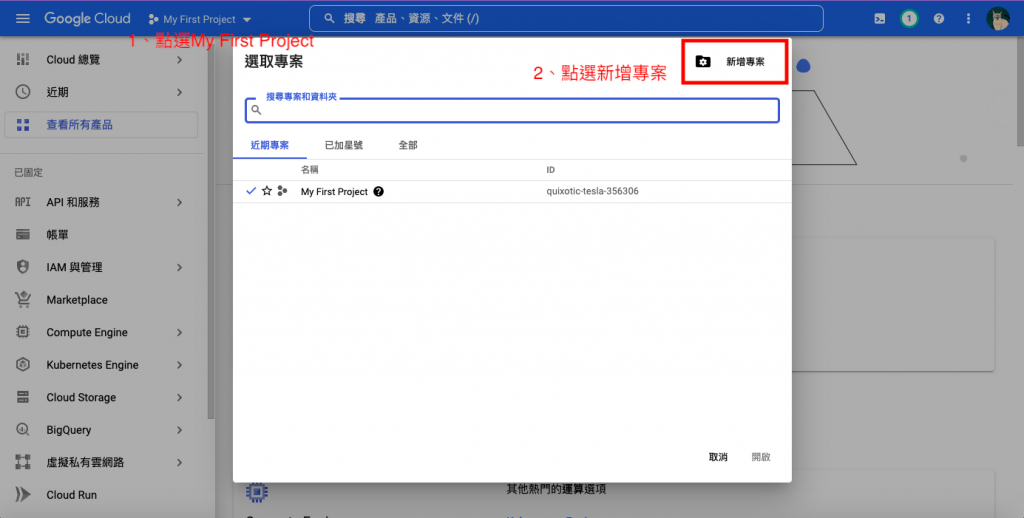Expand the API 和服務 submenu arrow

179,202
